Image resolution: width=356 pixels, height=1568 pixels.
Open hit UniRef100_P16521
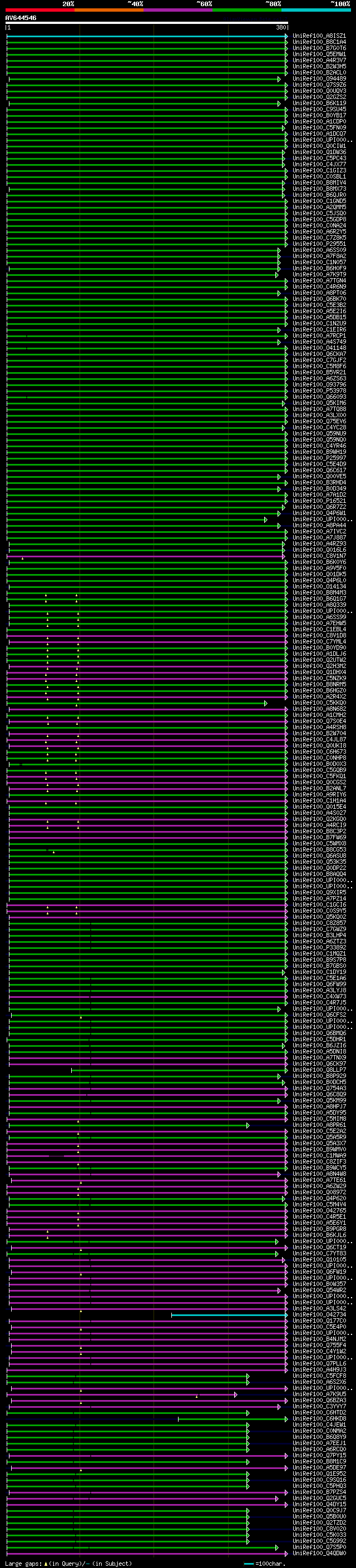(x=319, y=501)
